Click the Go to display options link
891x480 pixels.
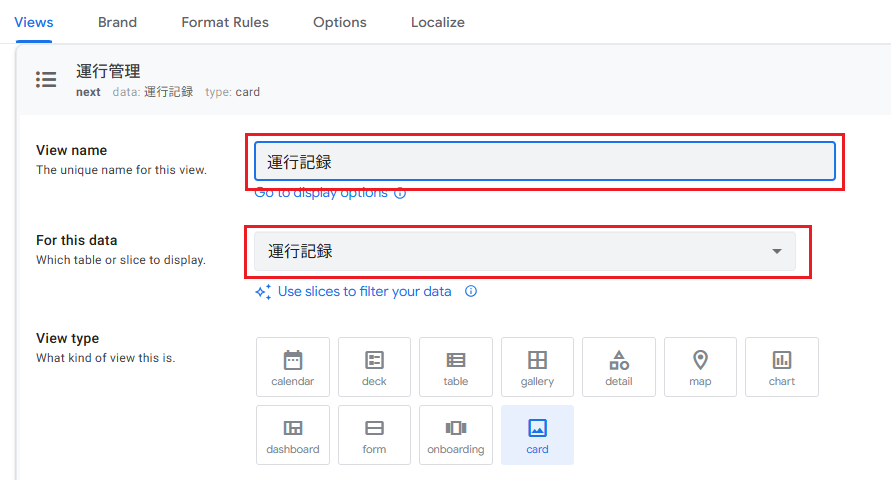[321, 193]
